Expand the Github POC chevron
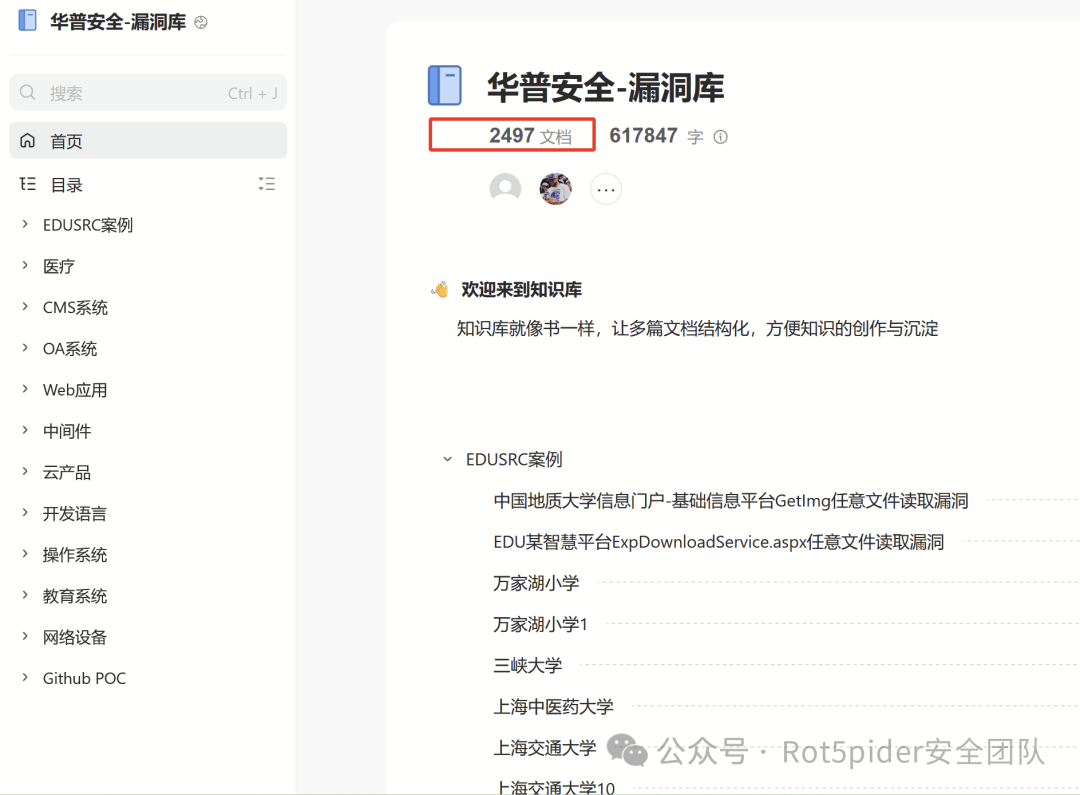This screenshot has height=795, width=1080. click(25, 678)
